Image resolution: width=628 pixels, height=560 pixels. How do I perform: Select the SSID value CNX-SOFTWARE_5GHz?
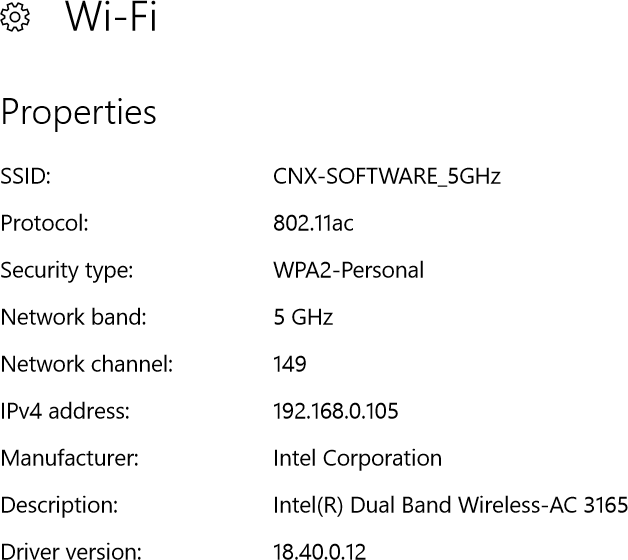pos(387,176)
